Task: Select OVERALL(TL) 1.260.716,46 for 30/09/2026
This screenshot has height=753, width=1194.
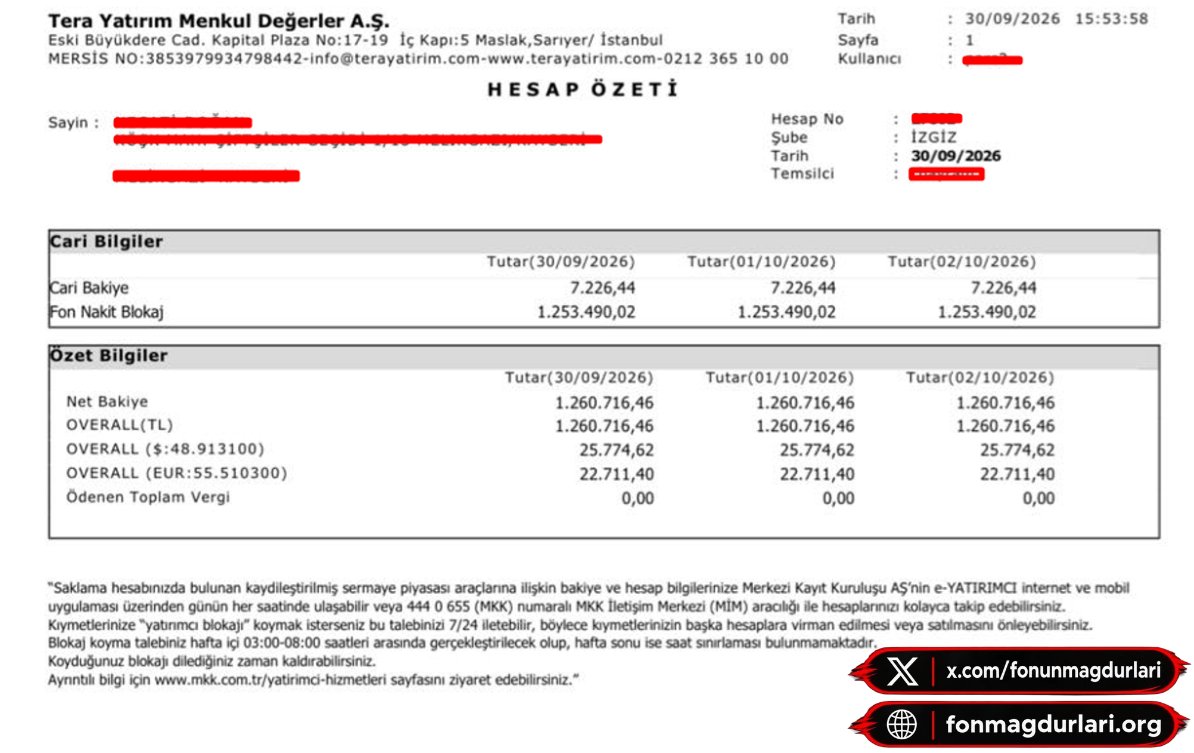Action: [604, 426]
